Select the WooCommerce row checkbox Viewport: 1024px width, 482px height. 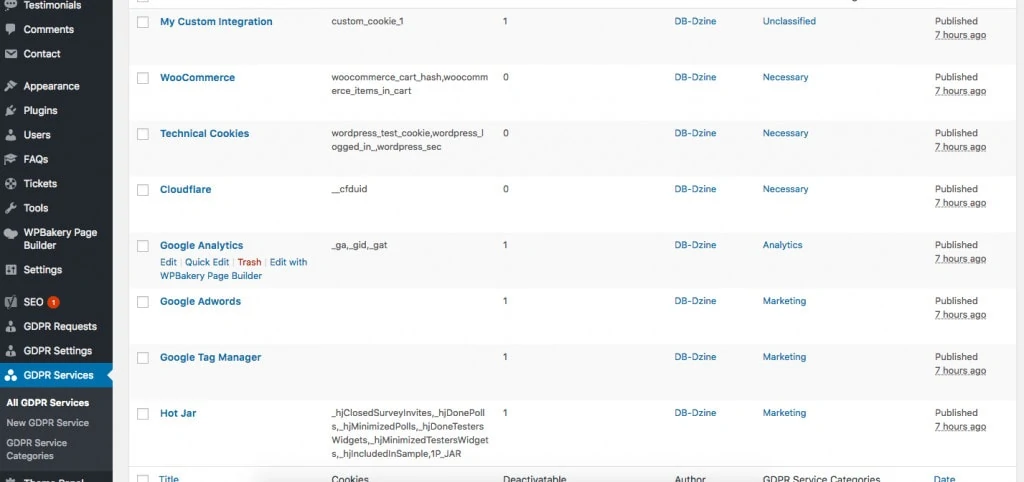tap(143, 78)
